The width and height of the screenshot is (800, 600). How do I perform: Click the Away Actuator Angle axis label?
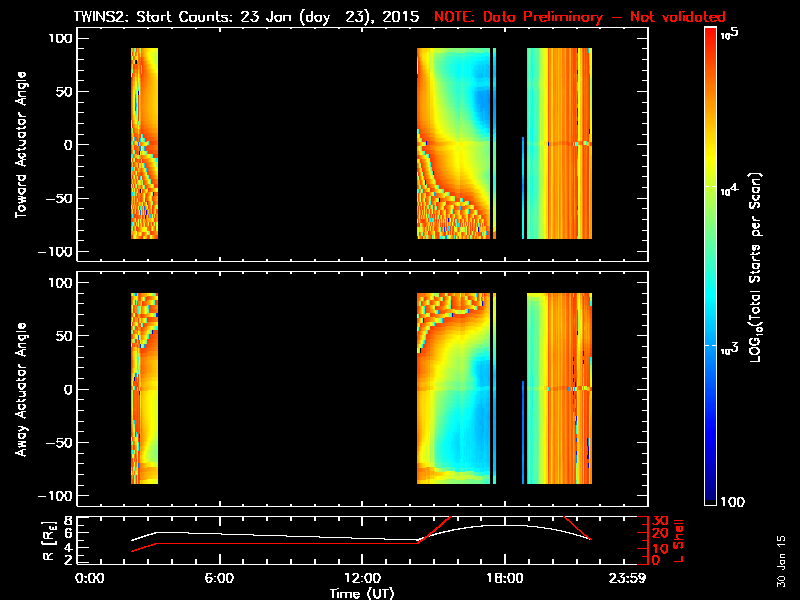click(18, 388)
